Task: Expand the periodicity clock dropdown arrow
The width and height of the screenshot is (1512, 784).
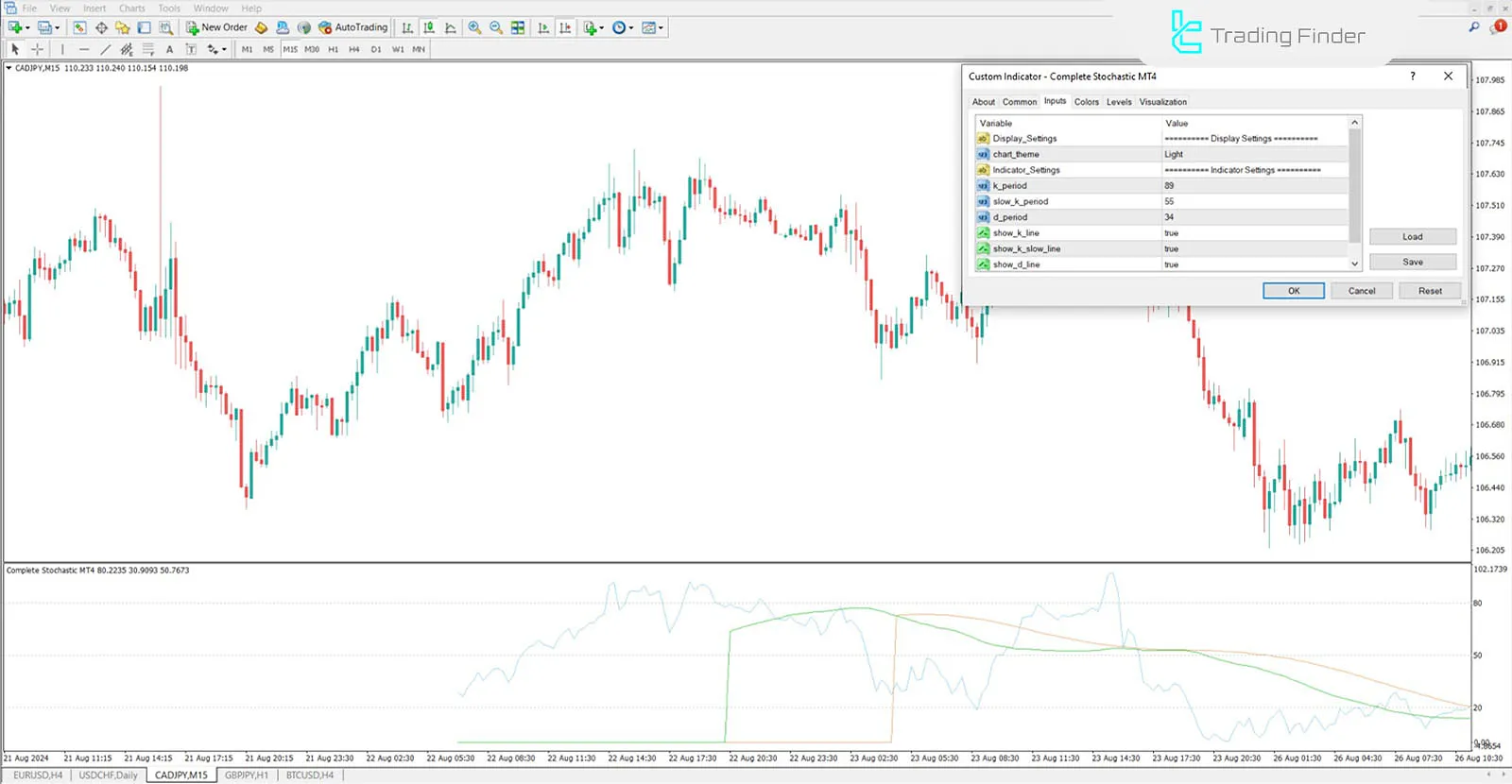Action: point(632,27)
